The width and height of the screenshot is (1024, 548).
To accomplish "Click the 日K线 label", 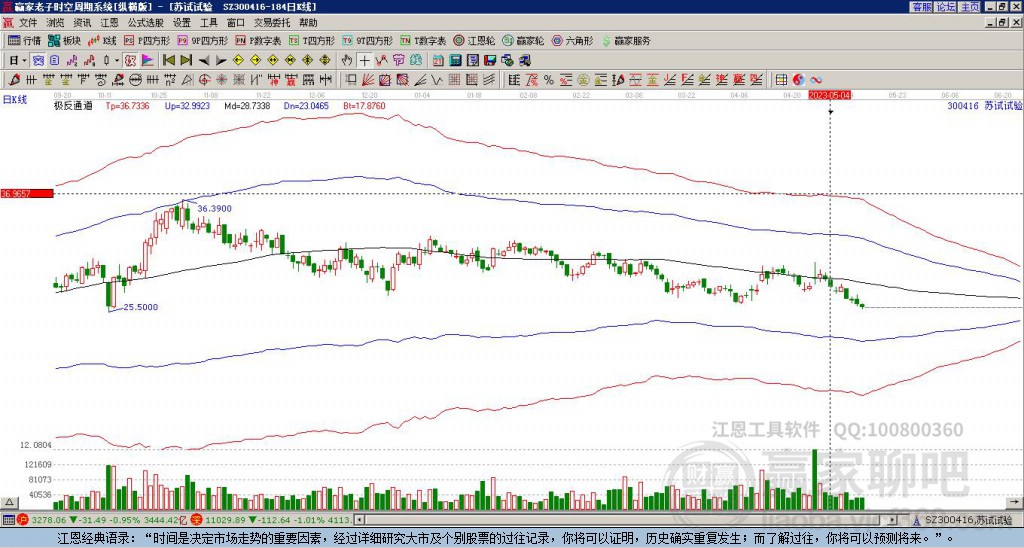I will [15, 99].
